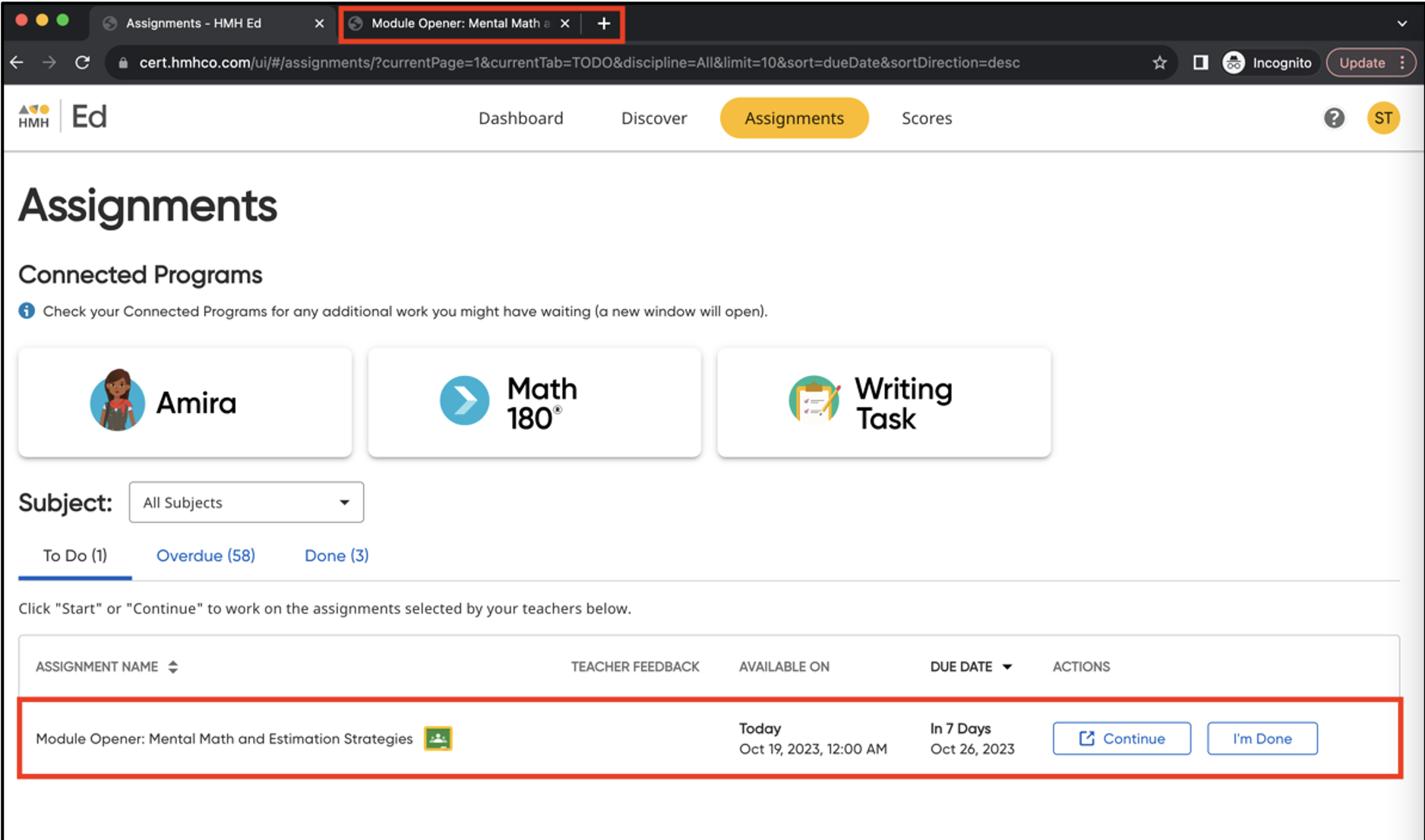Screen dimensions: 1425x840
Task: Open the Amira connected program
Action: click(185, 403)
